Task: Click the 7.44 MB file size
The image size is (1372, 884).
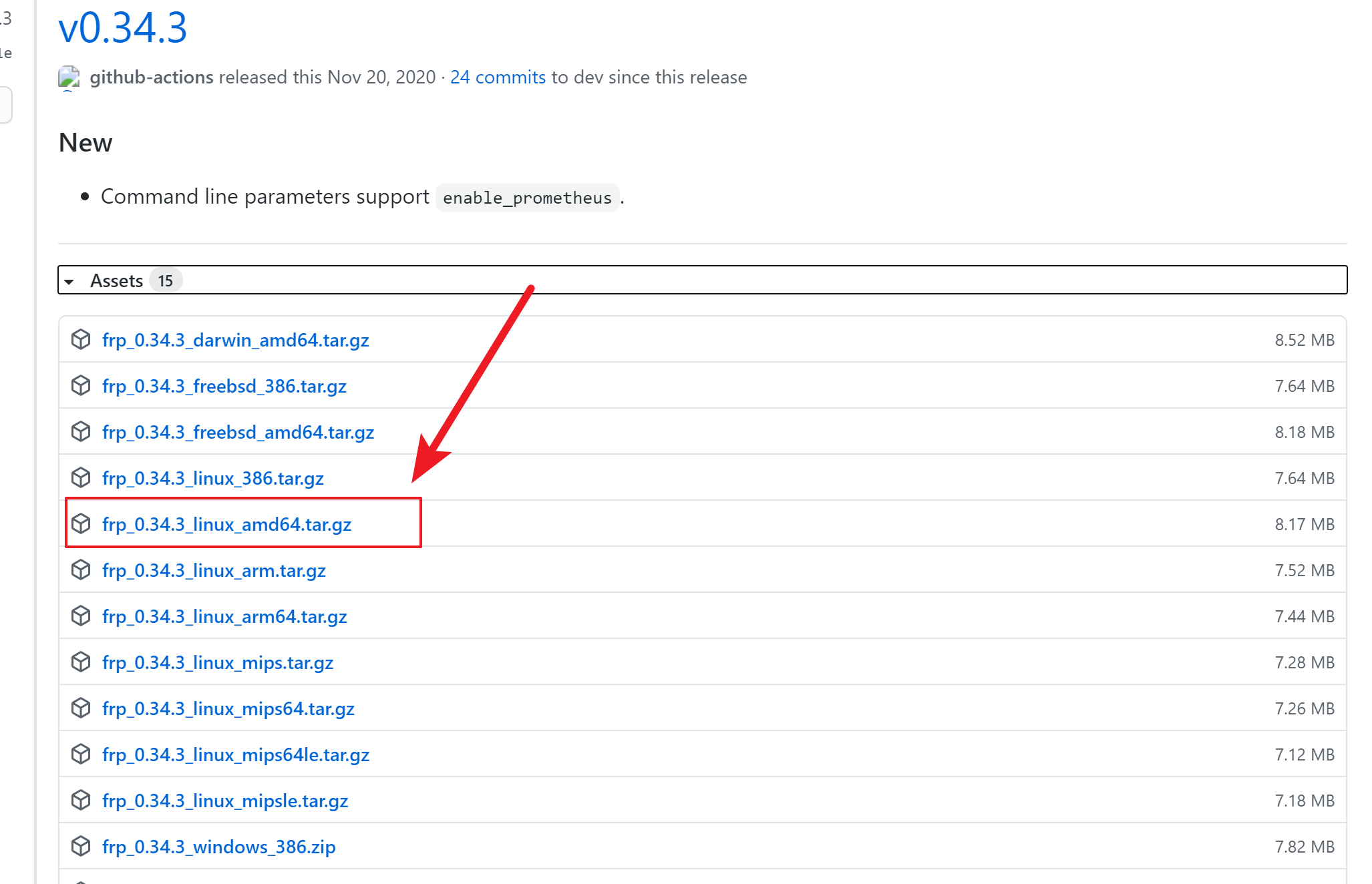Action: click(x=1304, y=616)
